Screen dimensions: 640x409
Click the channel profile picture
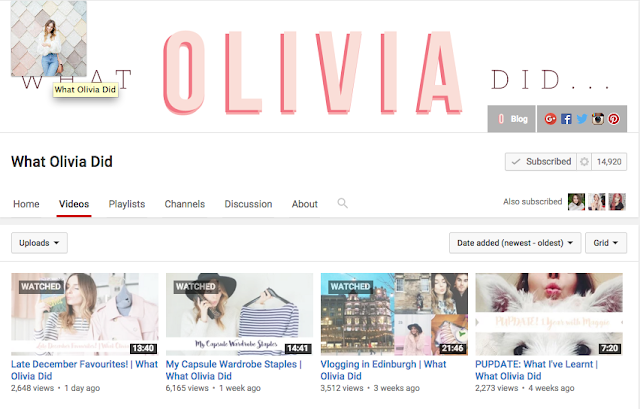click(x=49, y=38)
